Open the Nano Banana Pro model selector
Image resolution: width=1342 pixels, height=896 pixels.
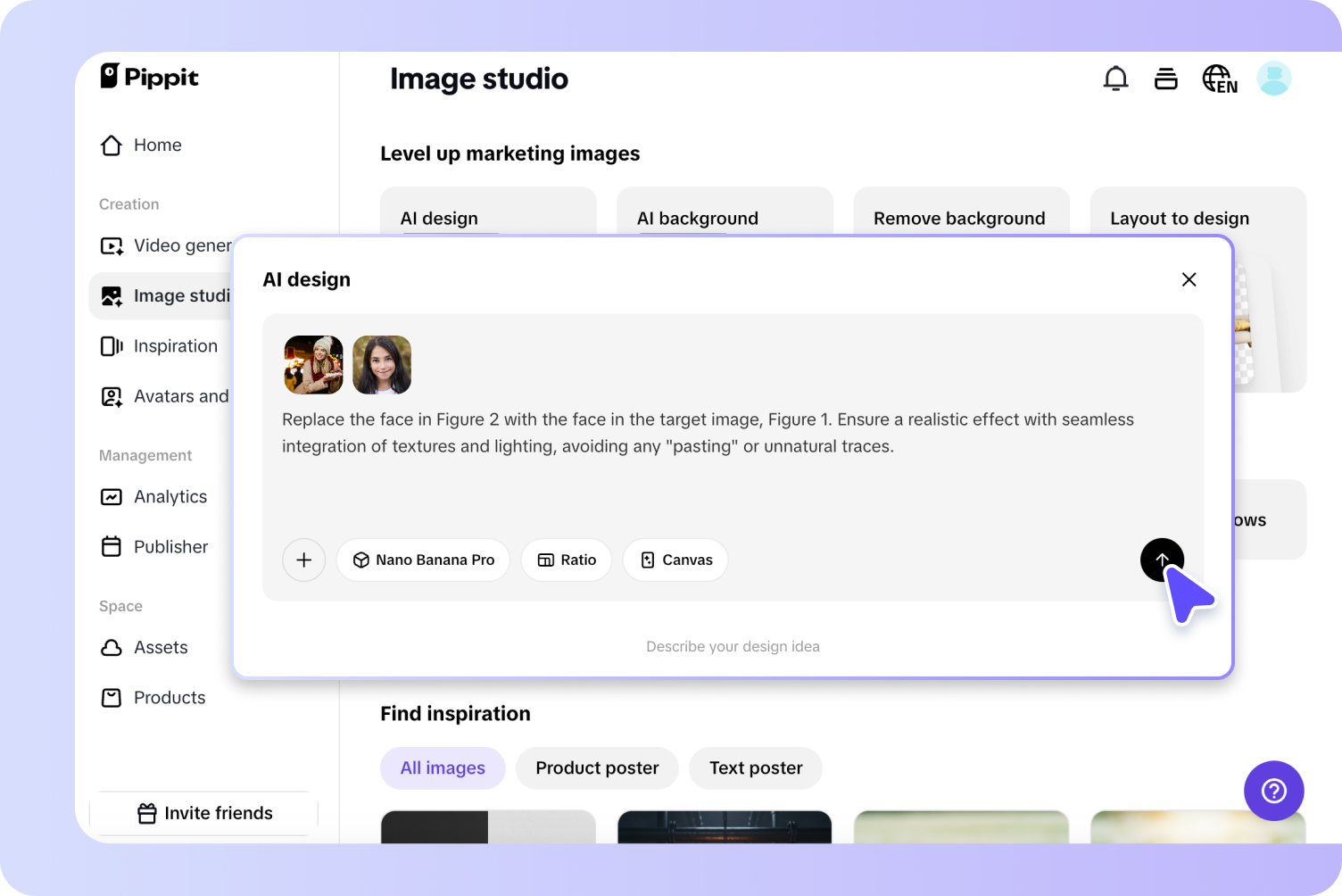click(x=423, y=560)
